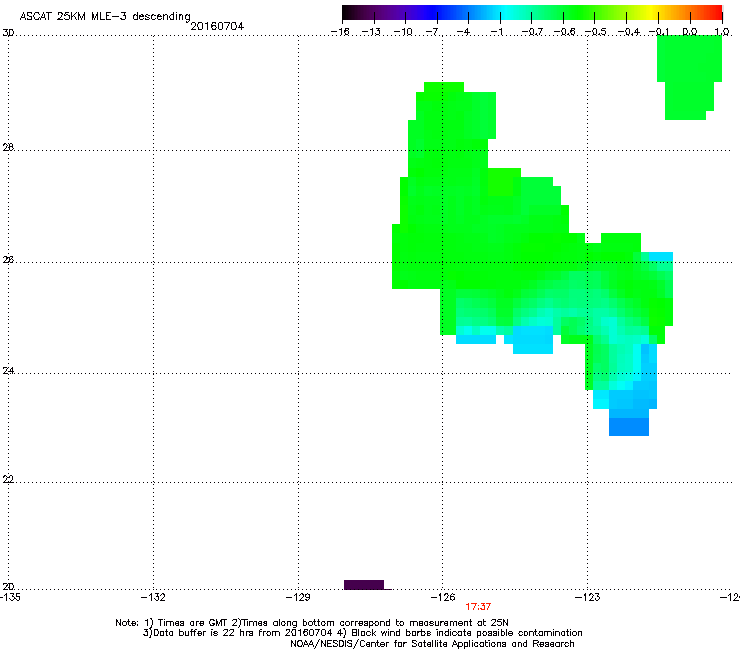Click the -0.5 color scale label
This screenshot has height=650, width=740.
coord(595,32)
